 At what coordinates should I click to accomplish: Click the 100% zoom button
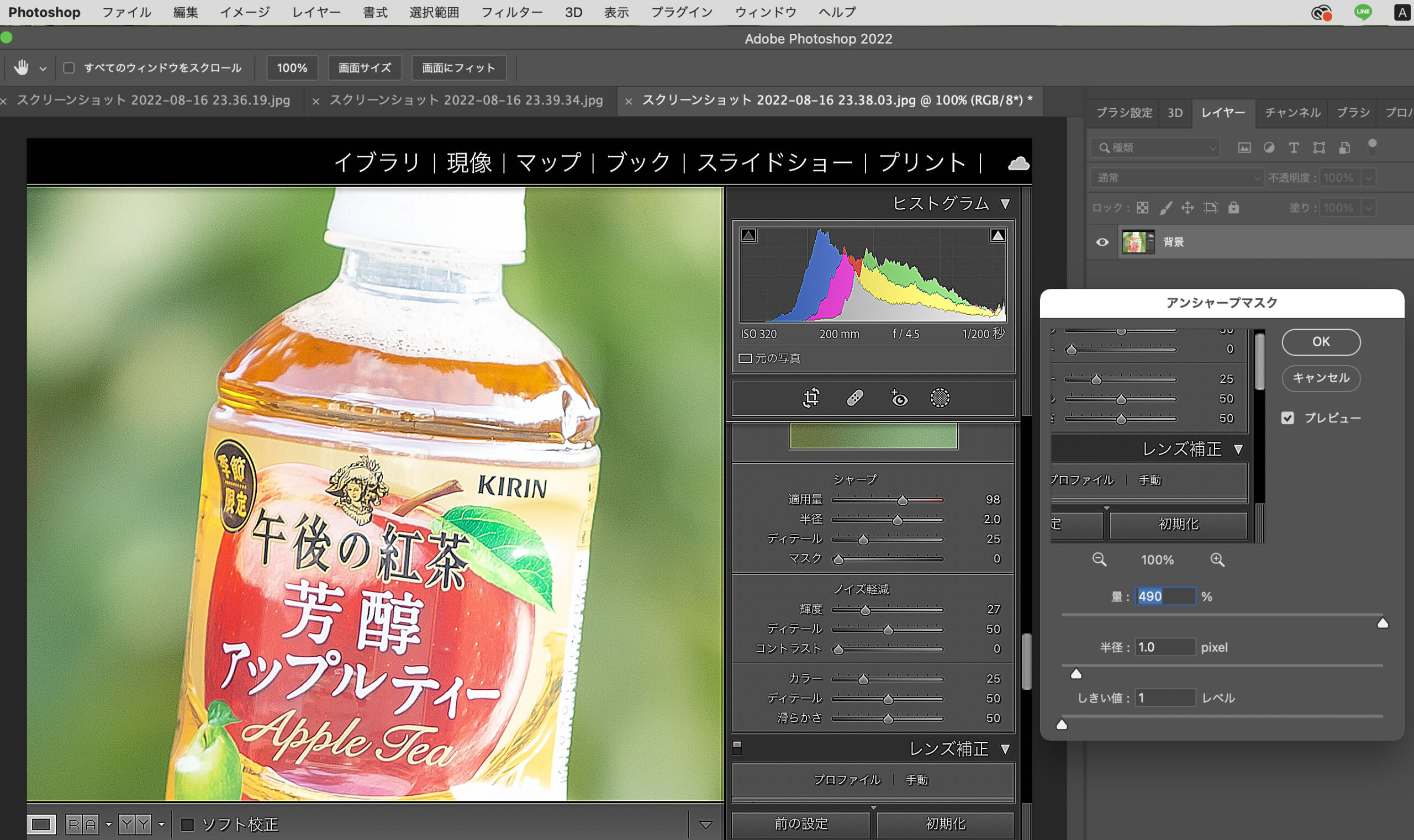click(x=292, y=68)
